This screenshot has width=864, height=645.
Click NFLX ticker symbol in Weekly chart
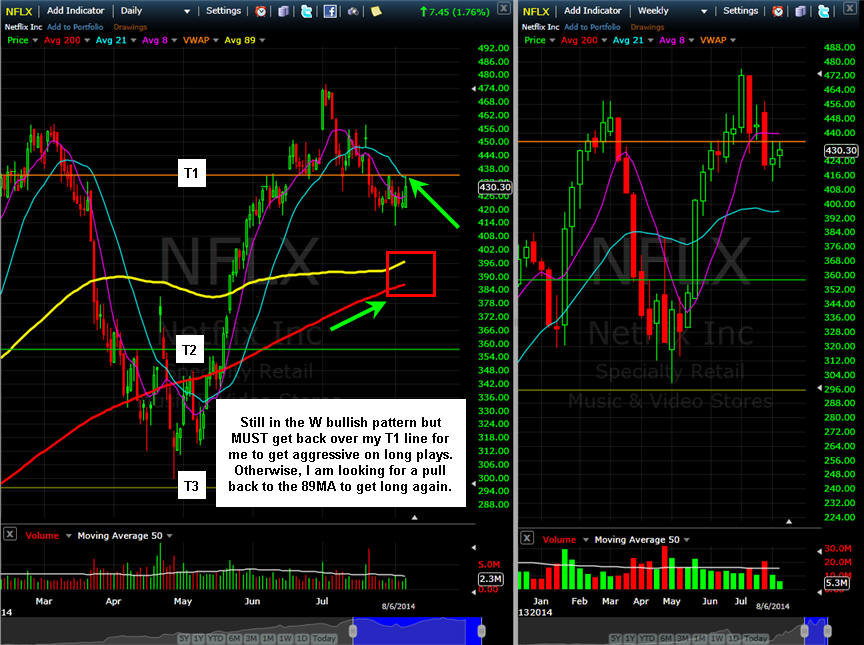click(536, 11)
